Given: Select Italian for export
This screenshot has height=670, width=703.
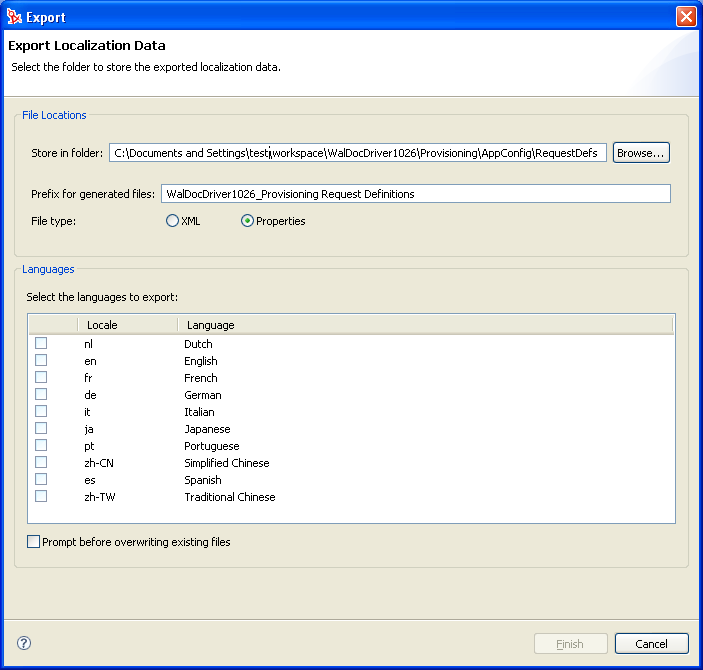Looking at the screenshot, I should 41,412.
